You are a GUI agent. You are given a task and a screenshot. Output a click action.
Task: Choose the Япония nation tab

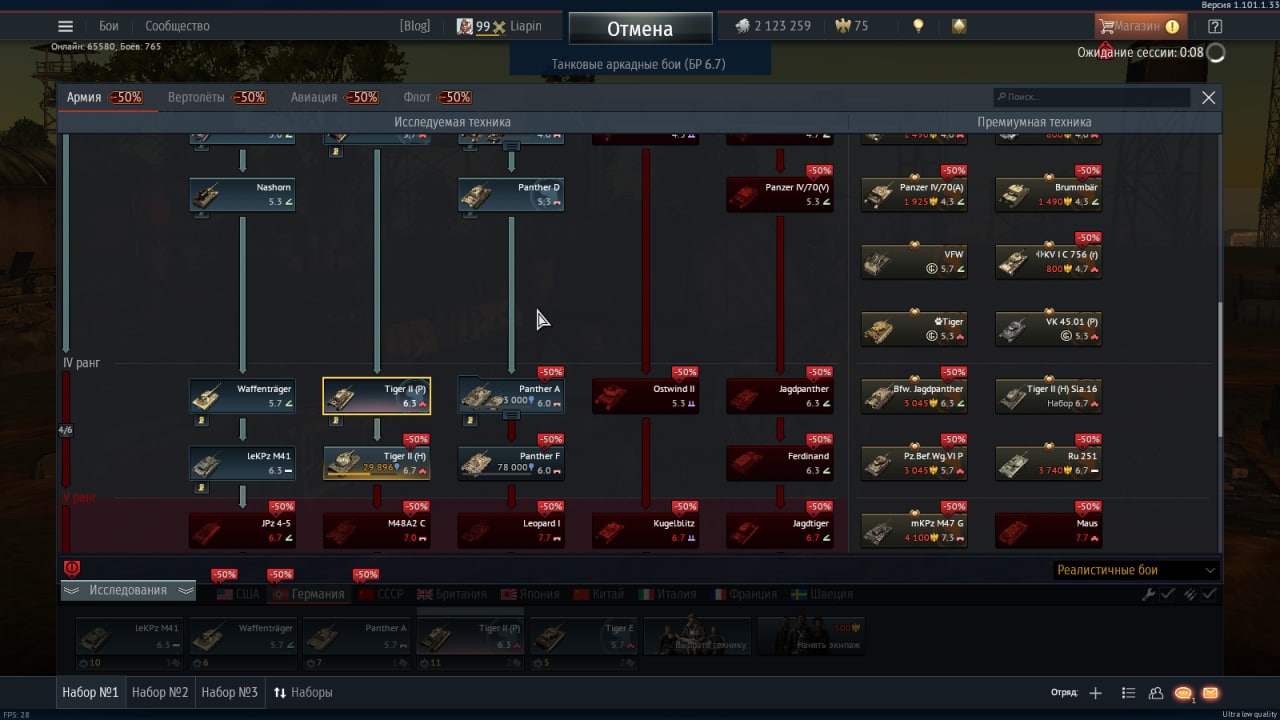(x=530, y=594)
